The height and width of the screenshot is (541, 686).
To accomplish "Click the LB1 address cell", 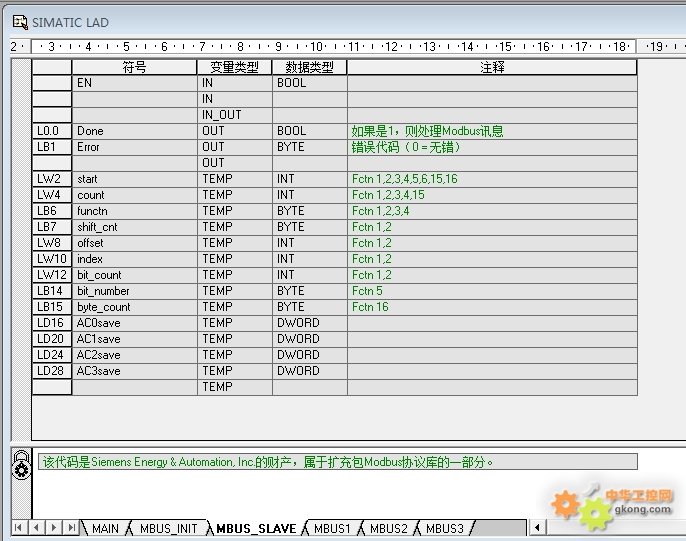I will [x=52, y=147].
